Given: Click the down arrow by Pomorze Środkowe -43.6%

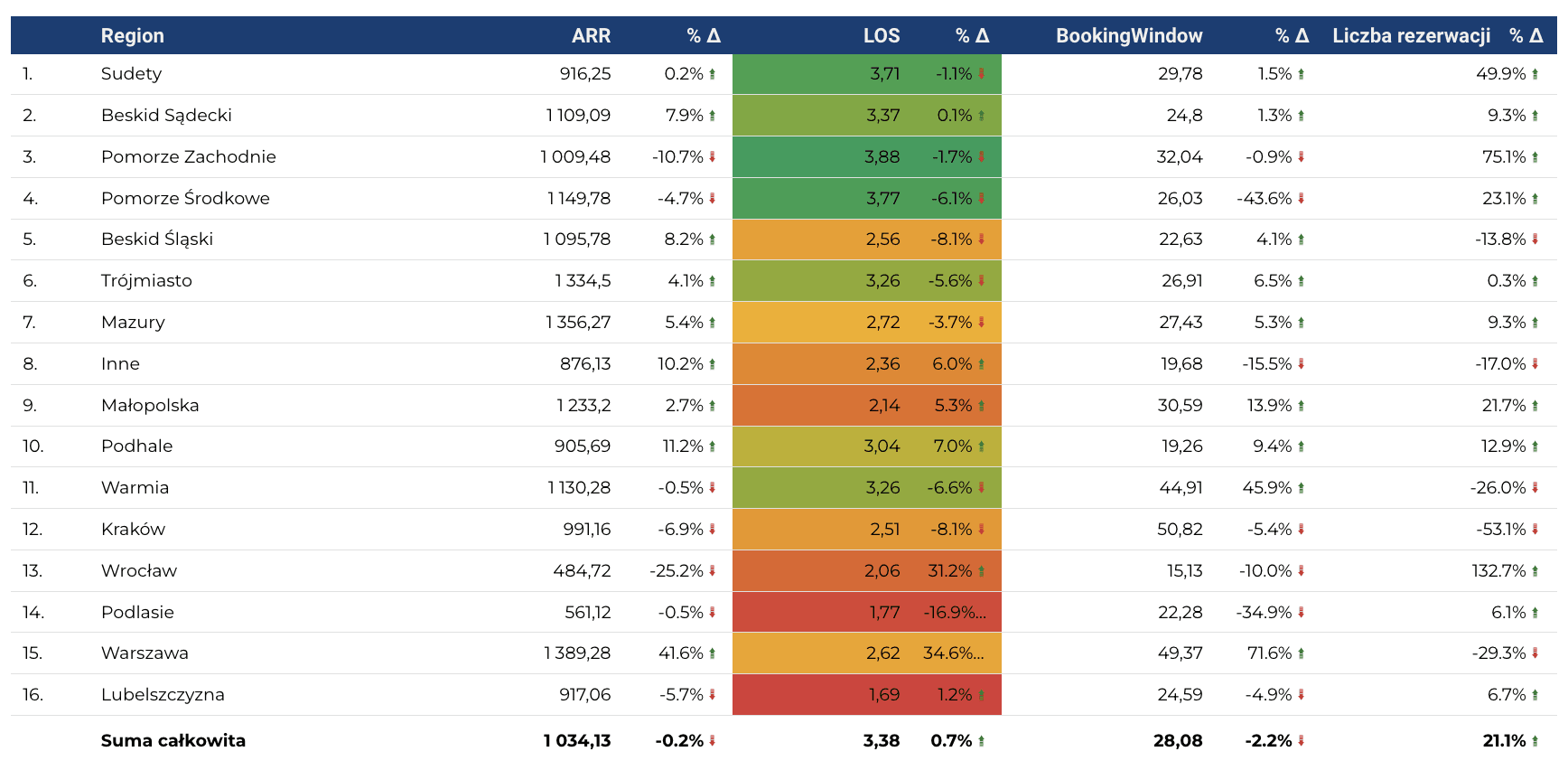Looking at the screenshot, I should tap(1301, 199).
